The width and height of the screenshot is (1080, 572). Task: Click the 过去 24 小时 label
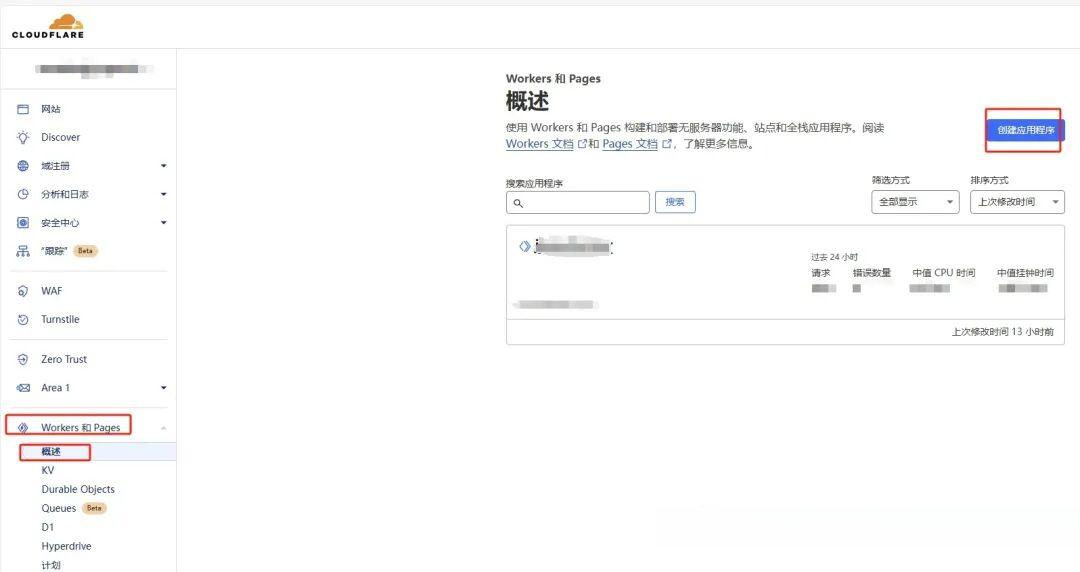pos(834,257)
